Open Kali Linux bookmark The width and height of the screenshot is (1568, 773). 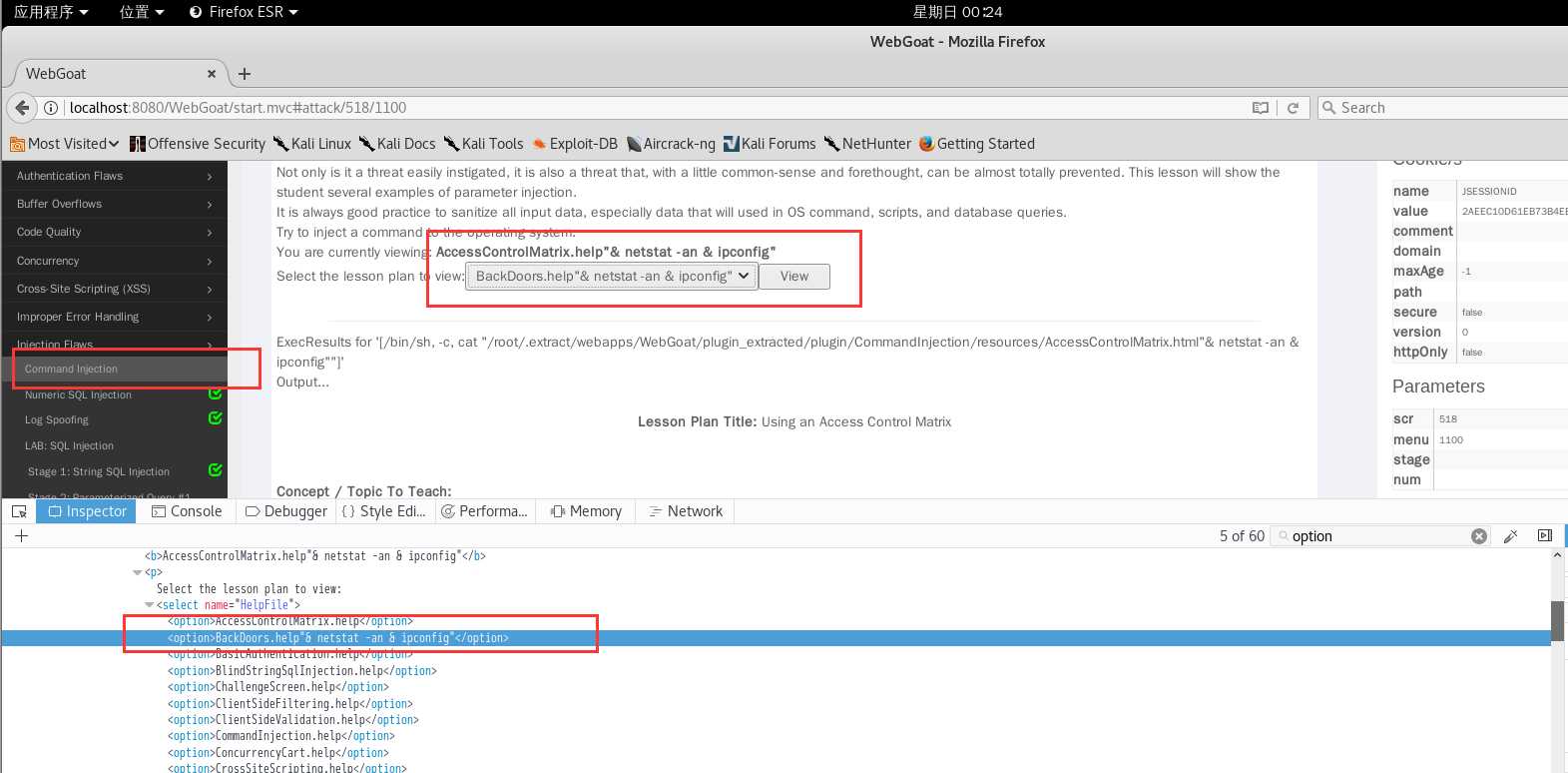312,144
